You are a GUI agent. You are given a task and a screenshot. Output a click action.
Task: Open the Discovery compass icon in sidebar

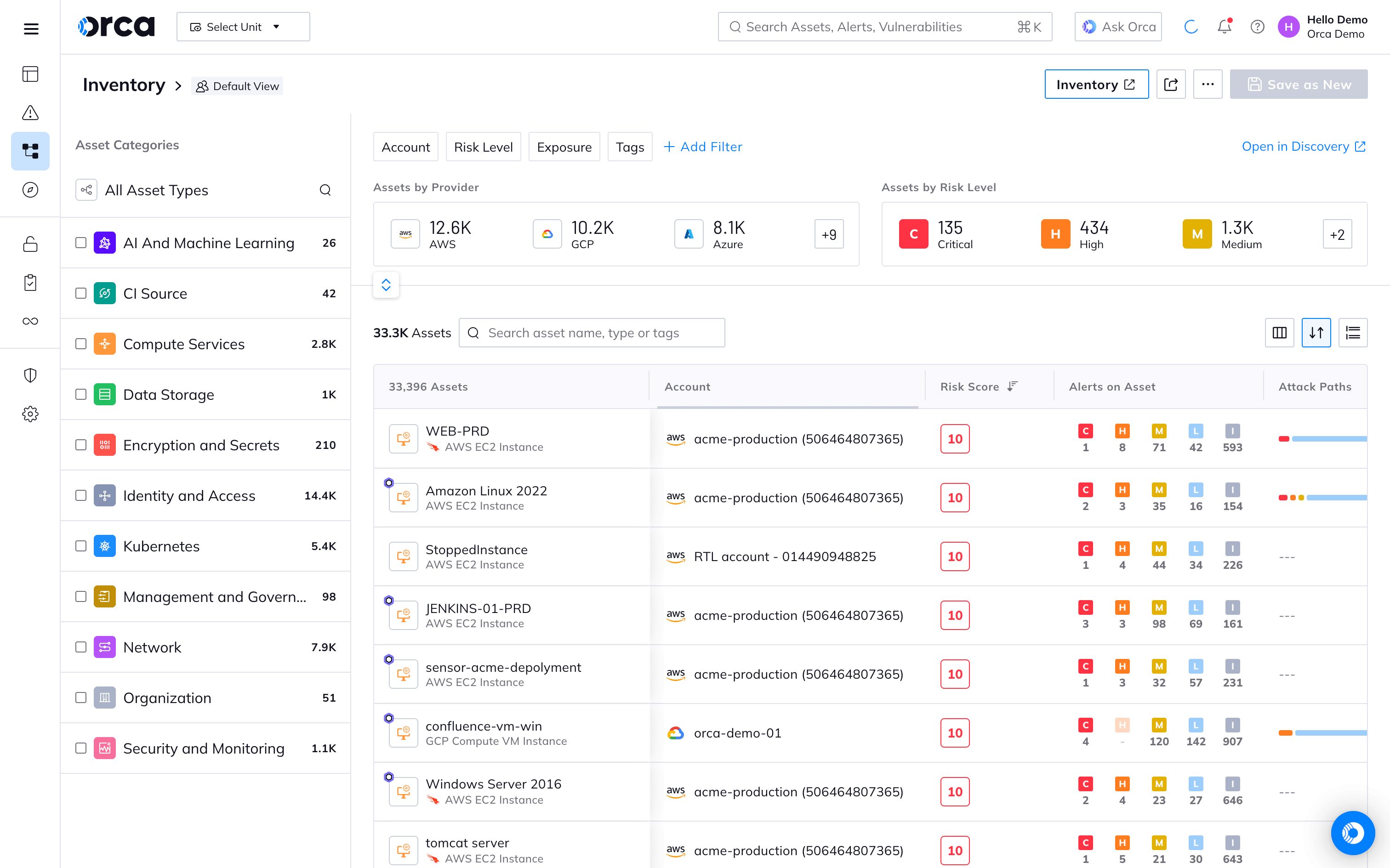(30, 189)
